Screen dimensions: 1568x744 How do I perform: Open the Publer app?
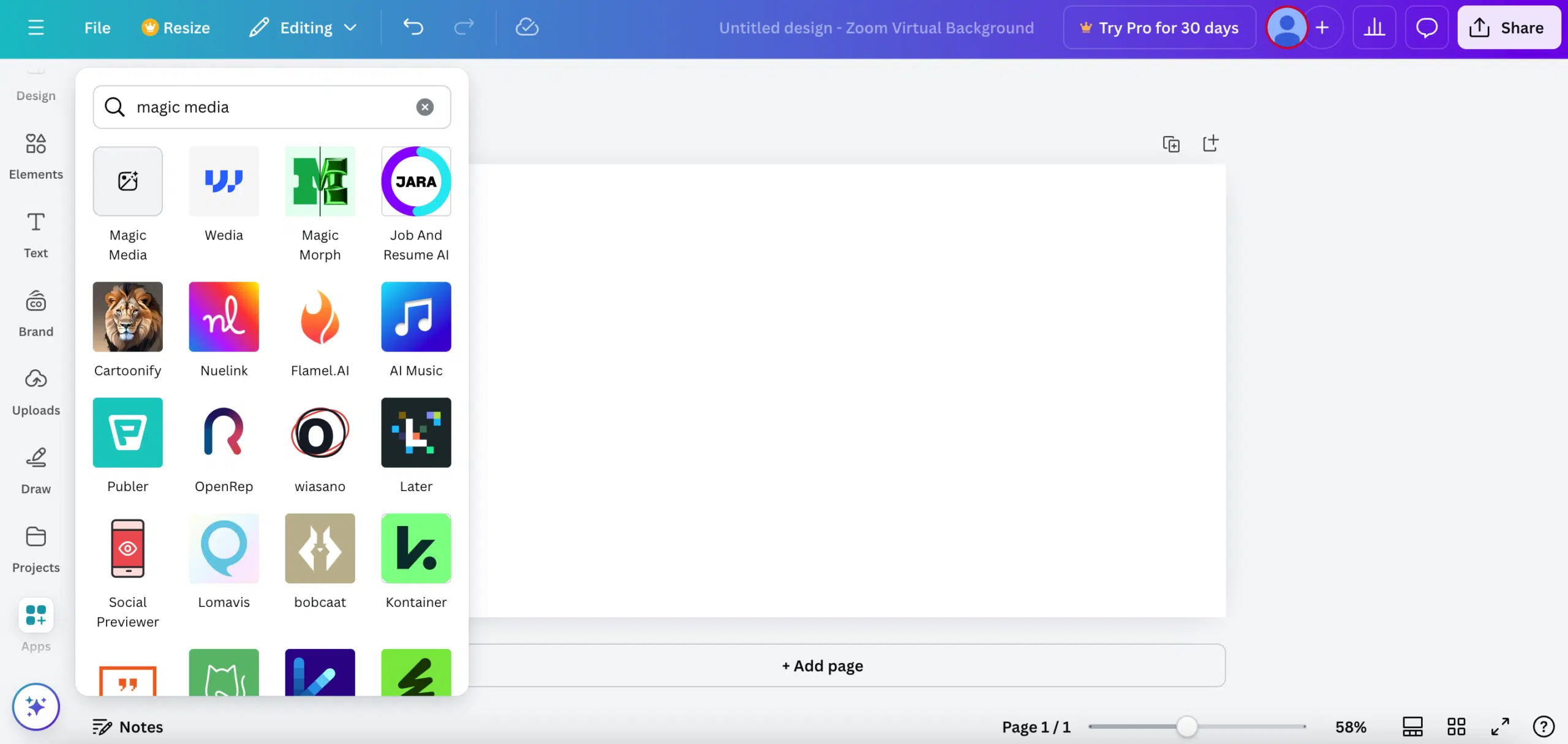(x=127, y=446)
